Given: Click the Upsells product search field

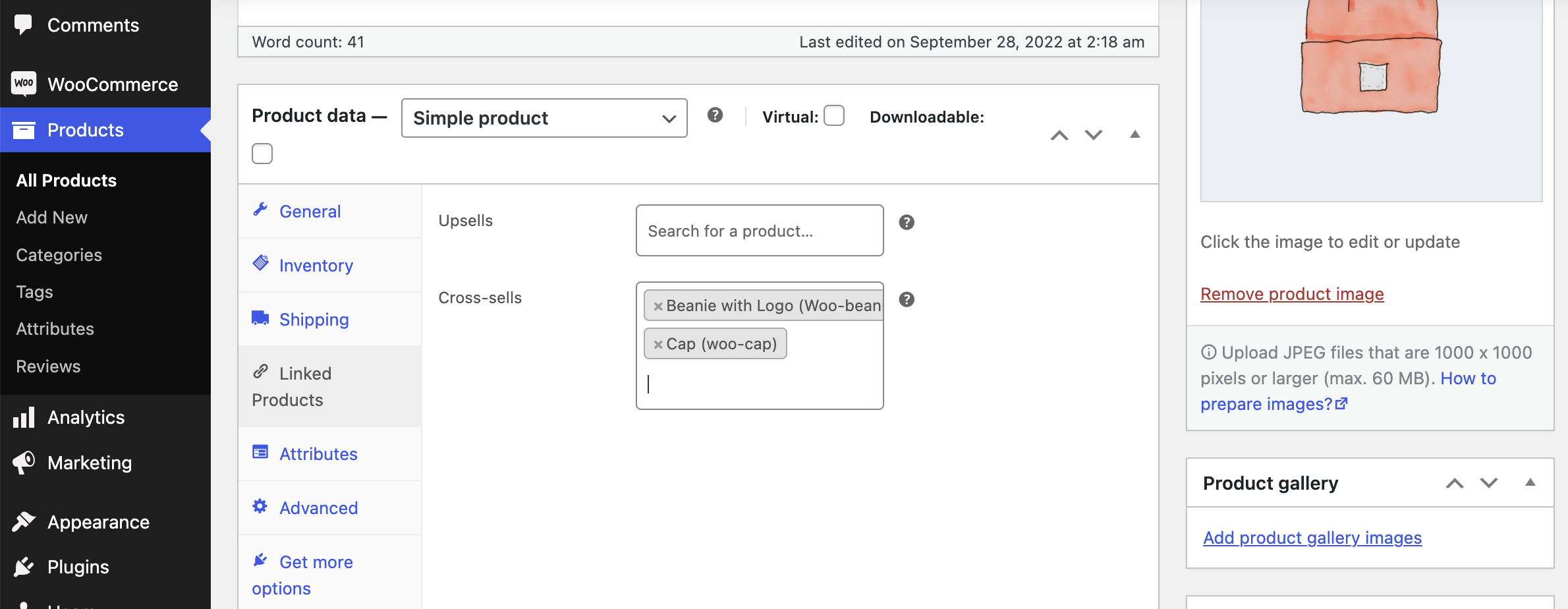Looking at the screenshot, I should pos(759,231).
